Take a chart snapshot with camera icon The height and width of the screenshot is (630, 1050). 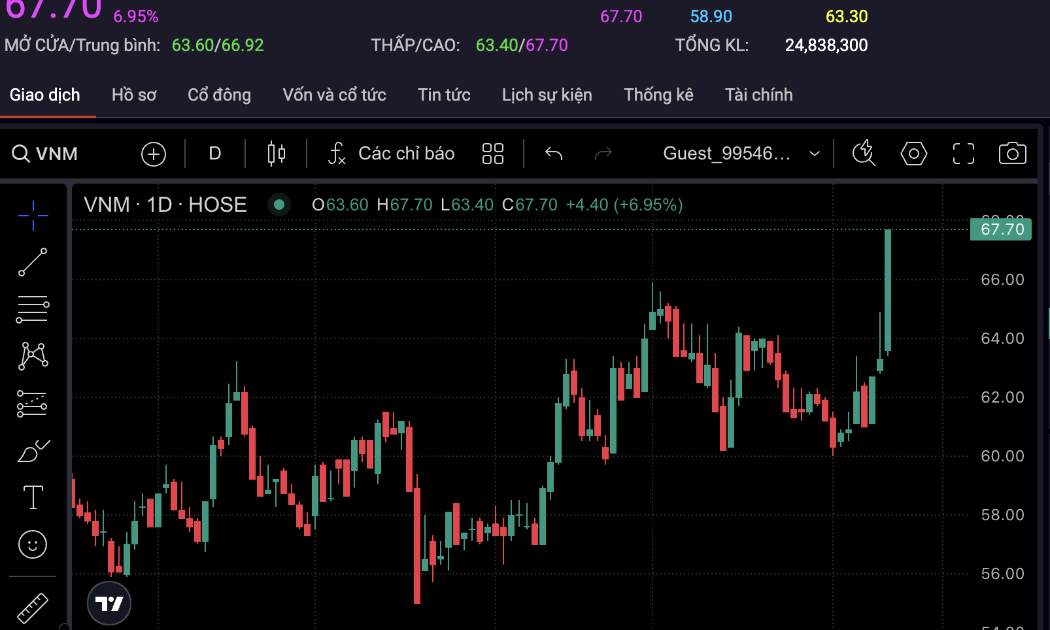[1012, 154]
